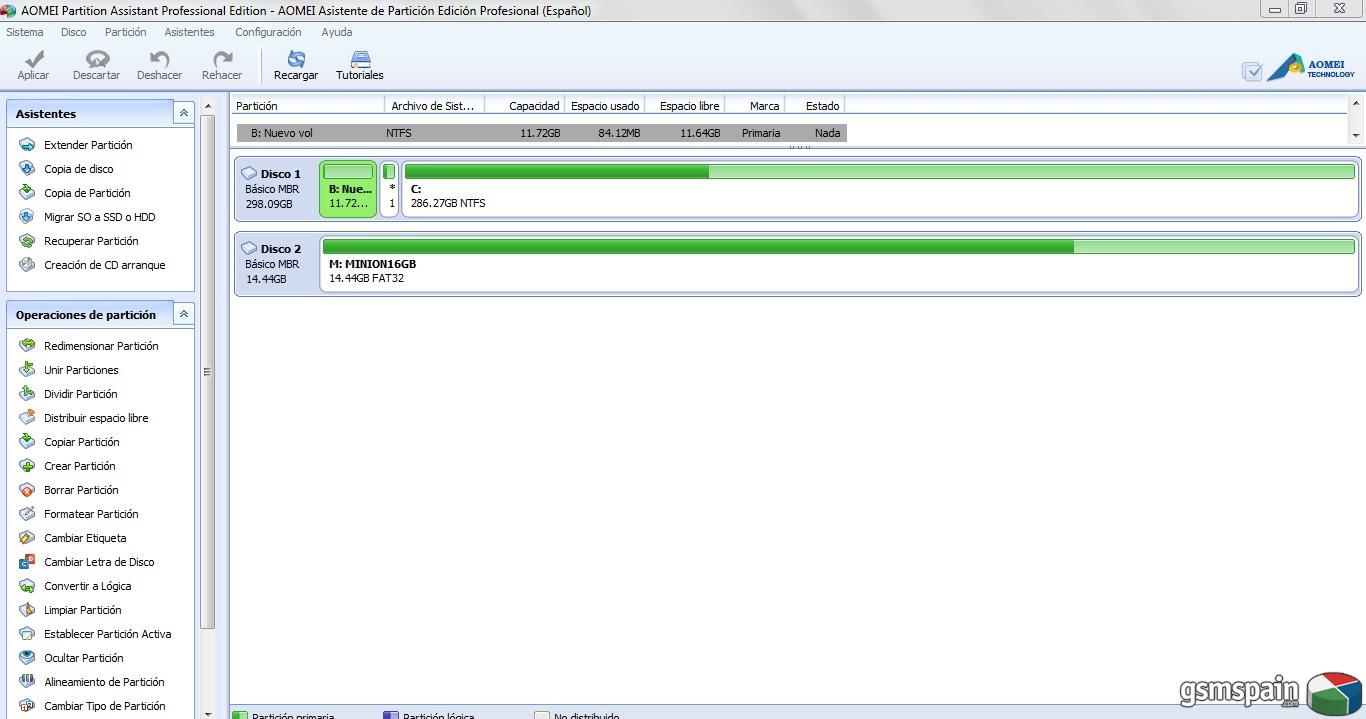Select the M: MINION16GB FAT32 partition

(x=839, y=264)
